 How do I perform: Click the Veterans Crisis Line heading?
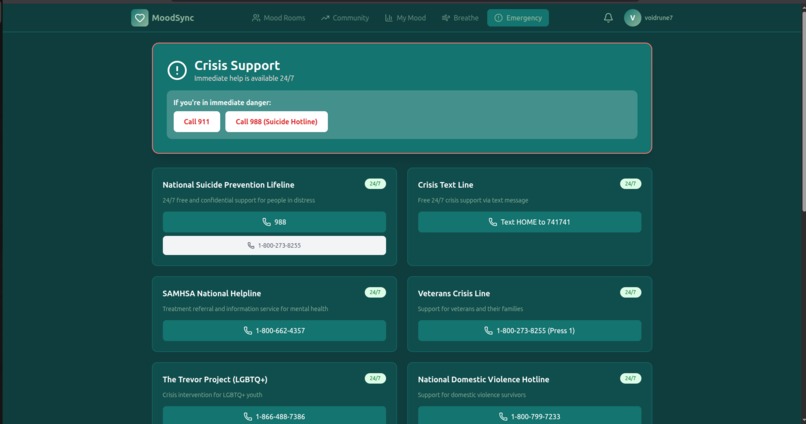pyautogui.click(x=454, y=293)
